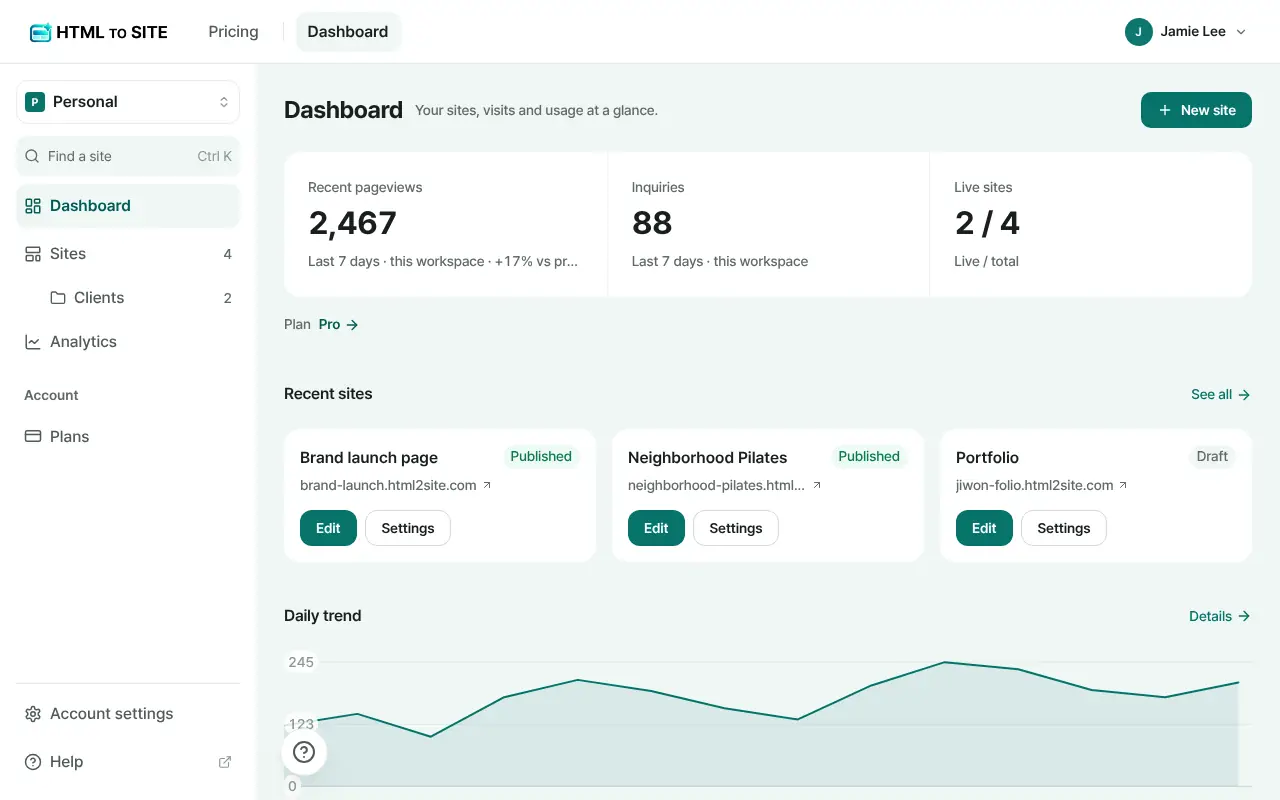1280x800 pixels.
Task: Click the Ctrl K shortcut hint
Action: [x=214, y=156]
